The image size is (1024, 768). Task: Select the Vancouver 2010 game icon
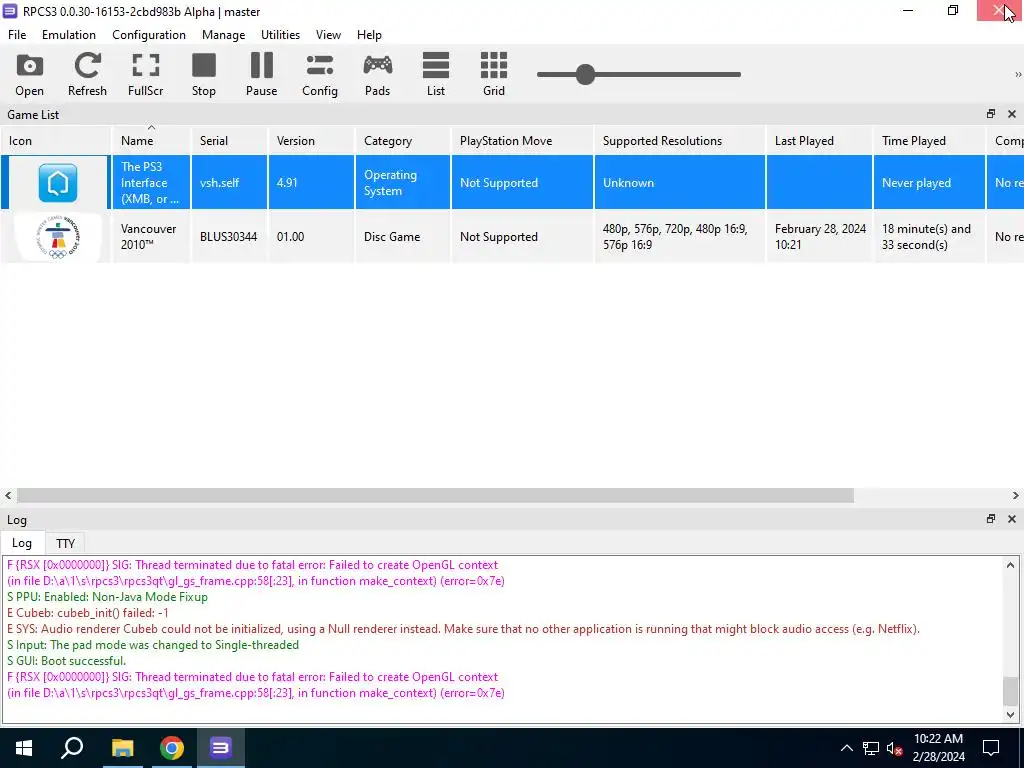[57, 237]
